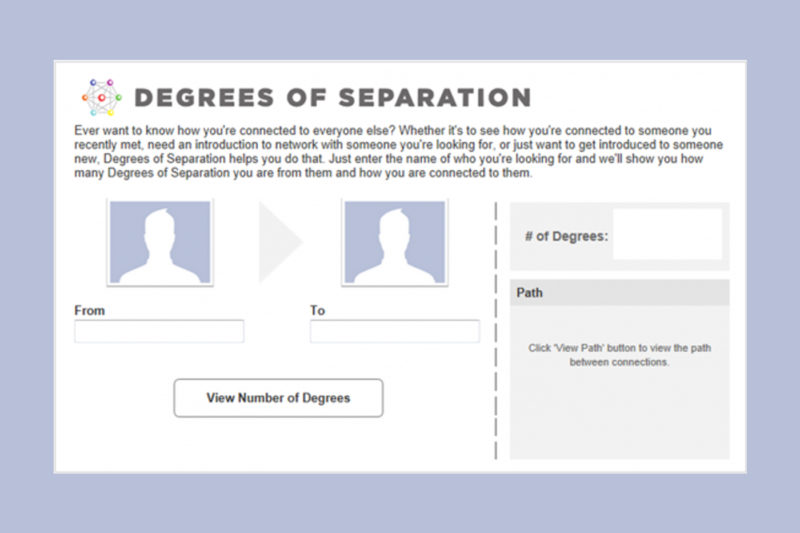Click the 'View Path' hint text
Image resolution: width=800 pixels, height=533 pixels.
619,355
